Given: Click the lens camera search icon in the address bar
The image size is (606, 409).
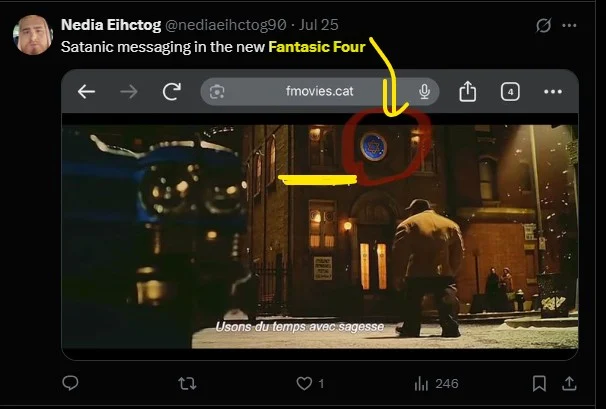Looking at the screenshot, I should coord(217,92).
